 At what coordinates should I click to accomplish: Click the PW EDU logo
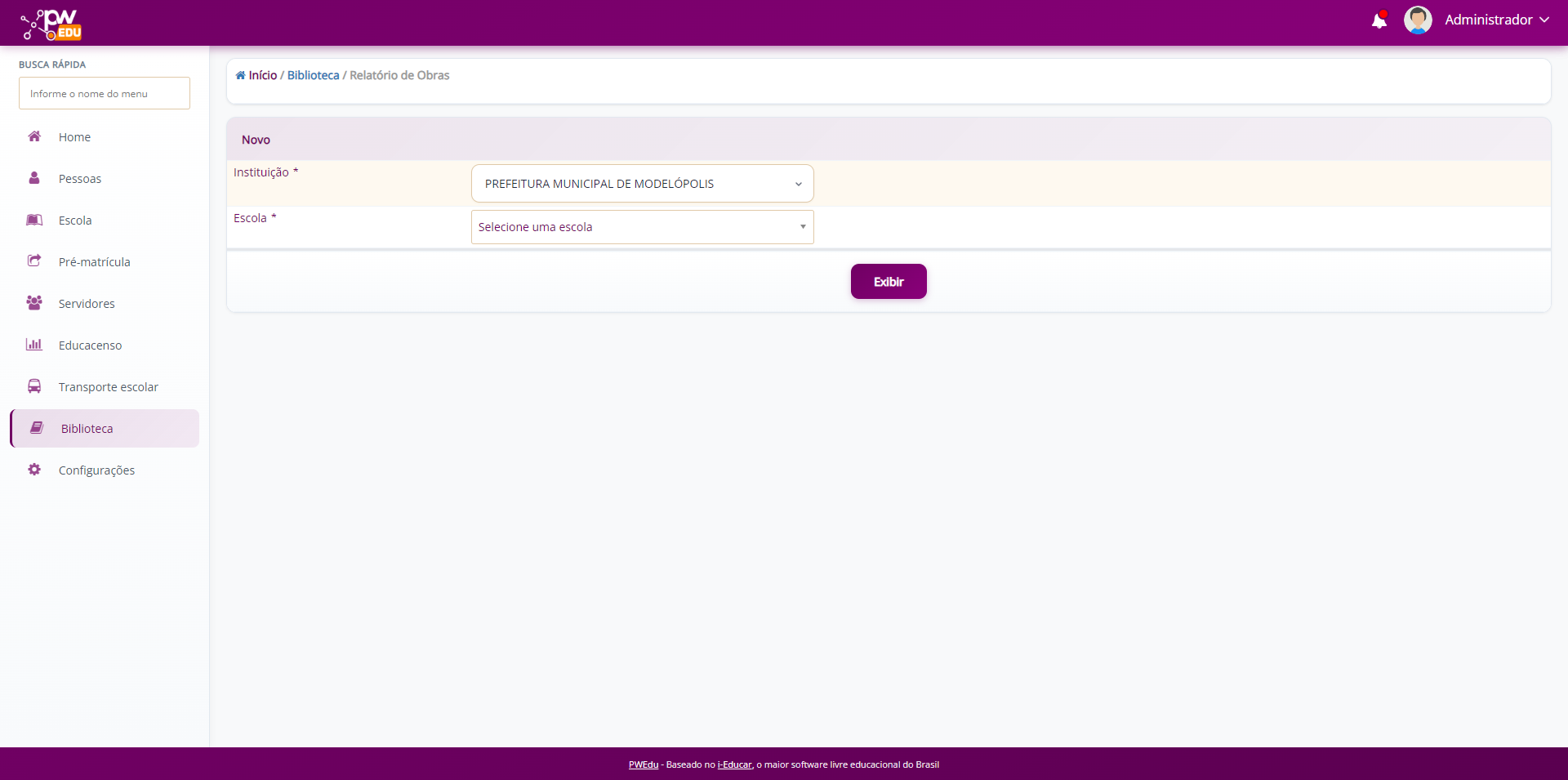[x=51, y=25]
